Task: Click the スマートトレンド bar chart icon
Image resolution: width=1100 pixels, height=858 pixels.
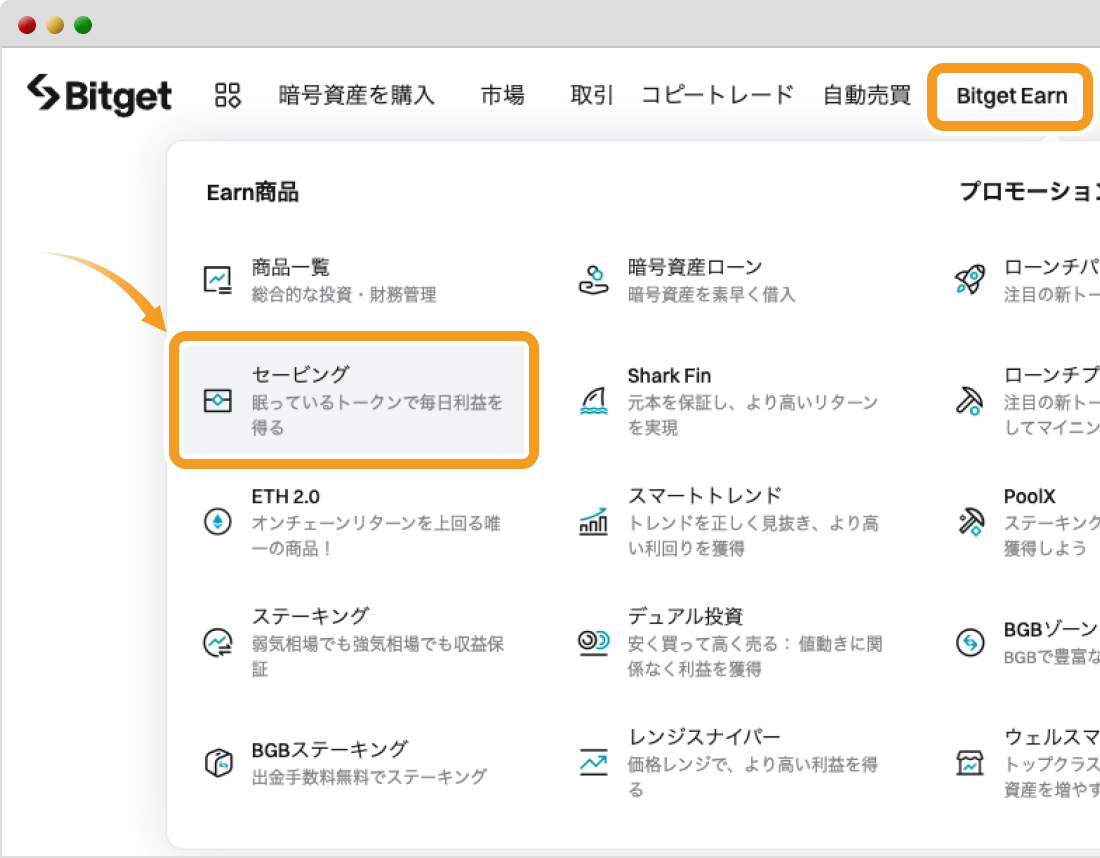Action: click(x=593, y=521)
